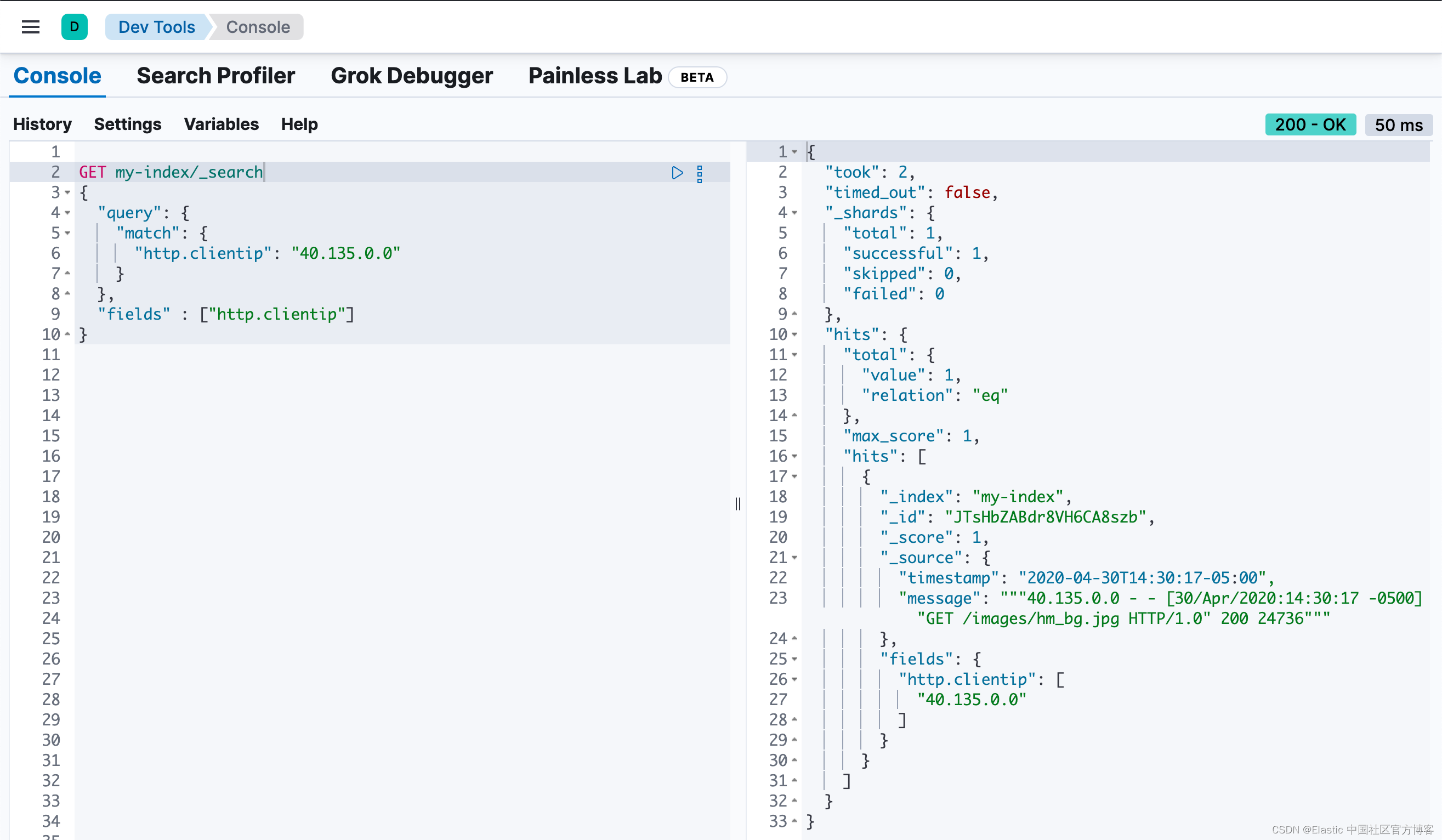
Task: Open the History panel
Action: pyautogui.click(x=42, y=124)
